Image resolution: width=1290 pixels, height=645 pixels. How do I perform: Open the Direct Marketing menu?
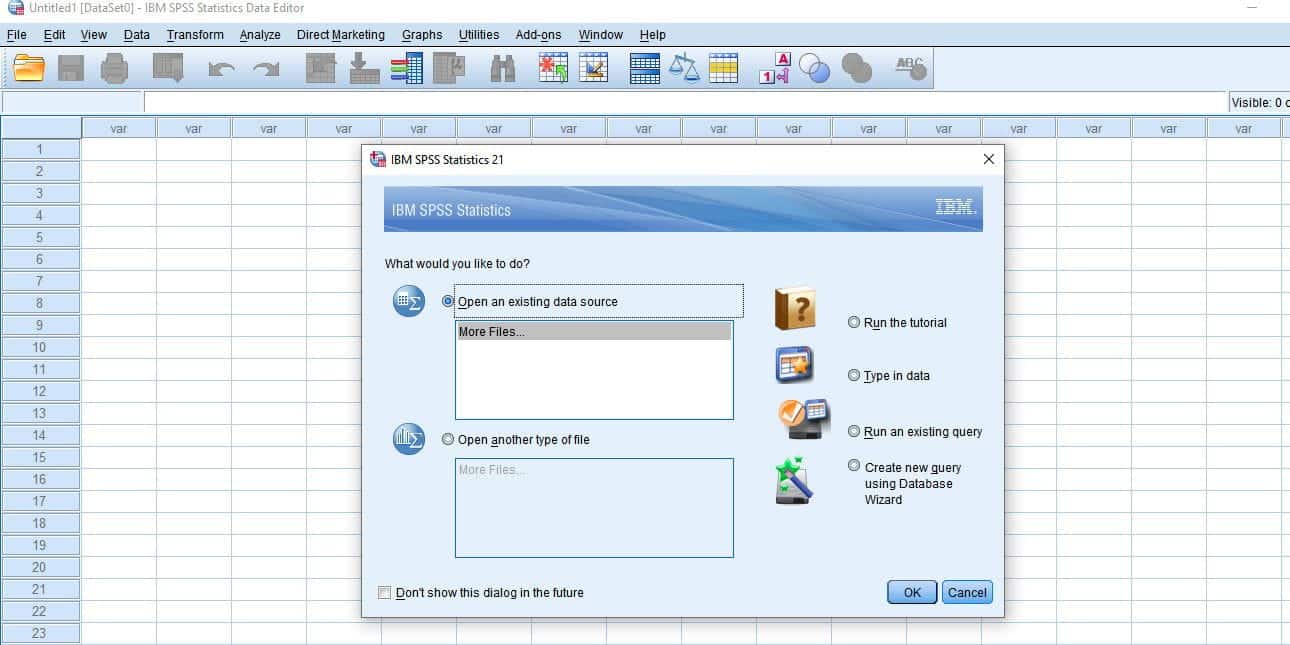coord(340,34)
